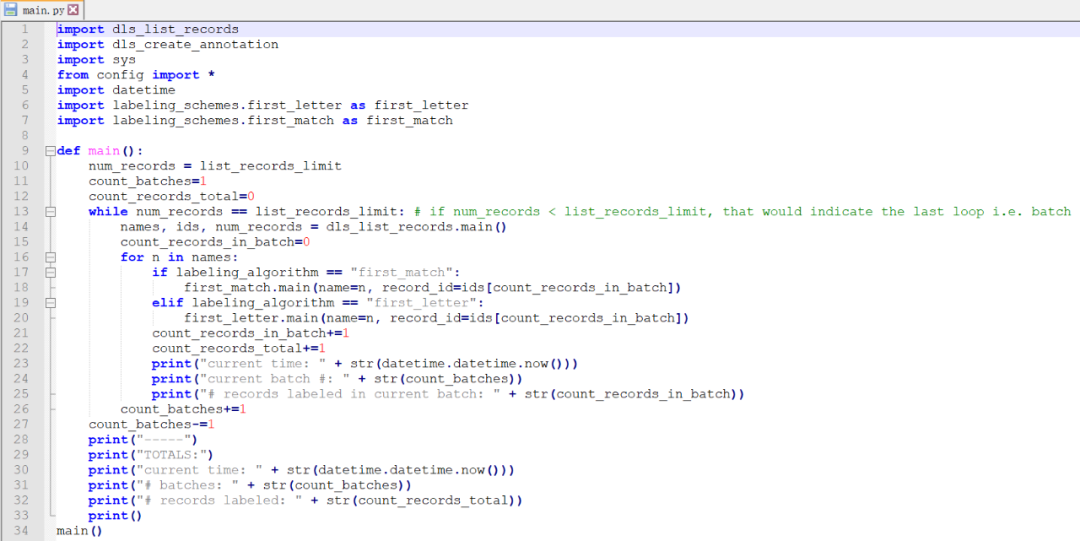Screen dimensions: 1080x541
Task: Click line number 27 in the margin
Action: (x=21, y=425)
